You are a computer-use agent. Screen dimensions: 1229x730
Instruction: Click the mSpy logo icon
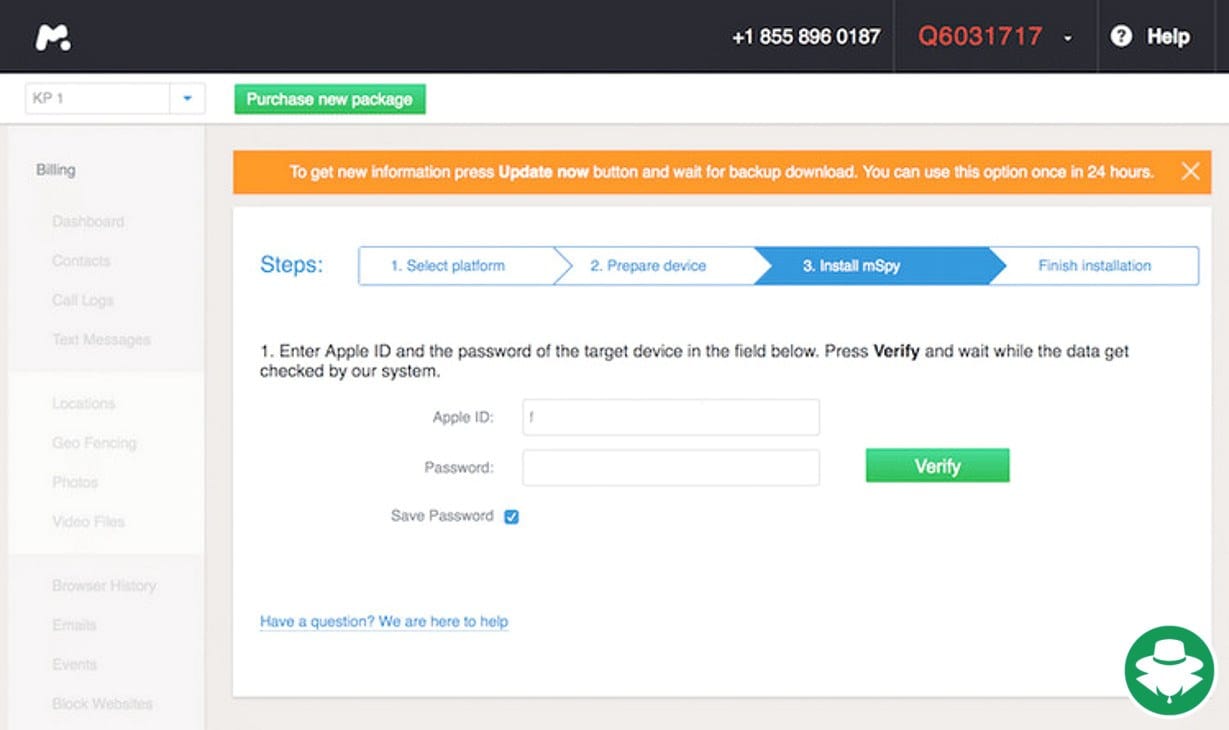(x=53, y=37)
